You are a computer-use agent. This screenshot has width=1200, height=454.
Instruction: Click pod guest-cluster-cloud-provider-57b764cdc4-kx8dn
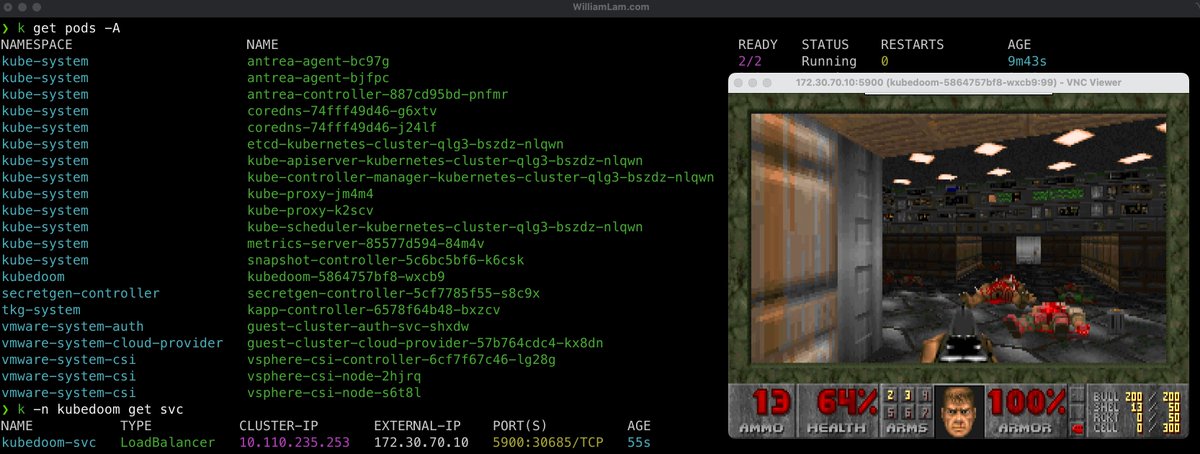pyautogui.click(x=427, y=343)
